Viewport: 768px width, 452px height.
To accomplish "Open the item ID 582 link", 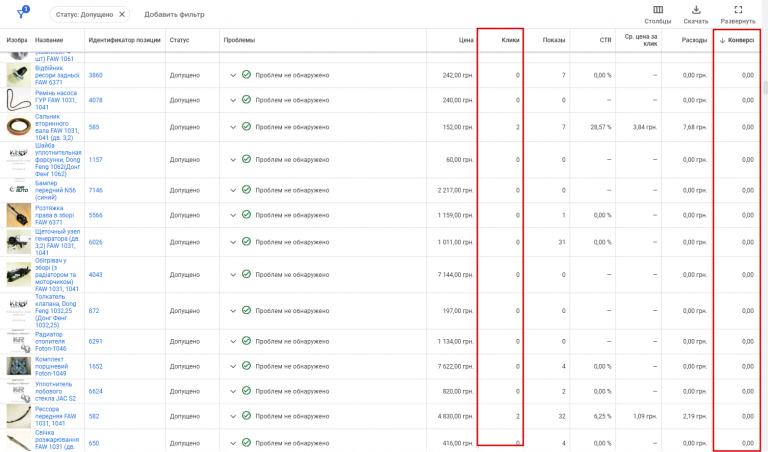I will 94,416.
